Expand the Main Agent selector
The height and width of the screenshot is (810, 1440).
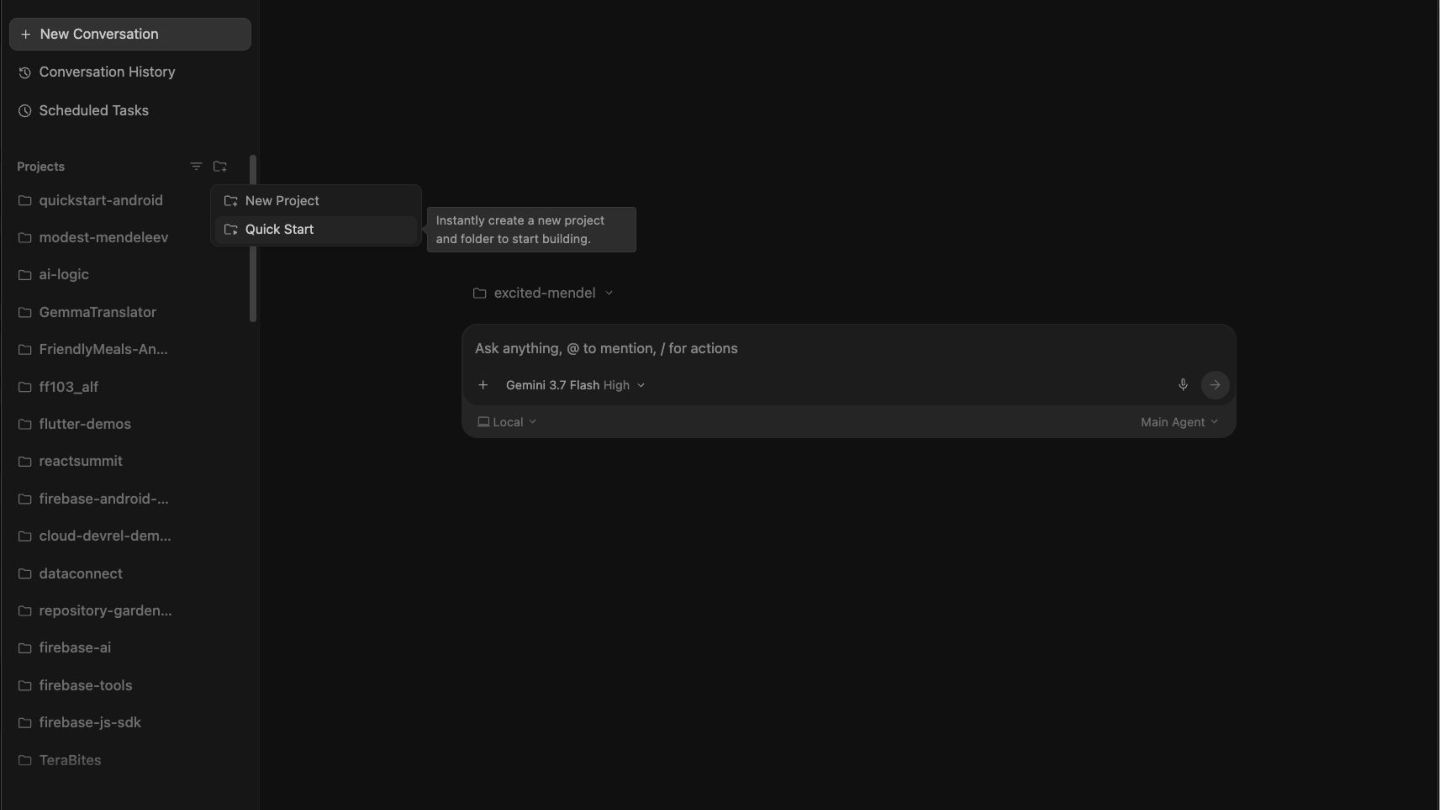1180,422
